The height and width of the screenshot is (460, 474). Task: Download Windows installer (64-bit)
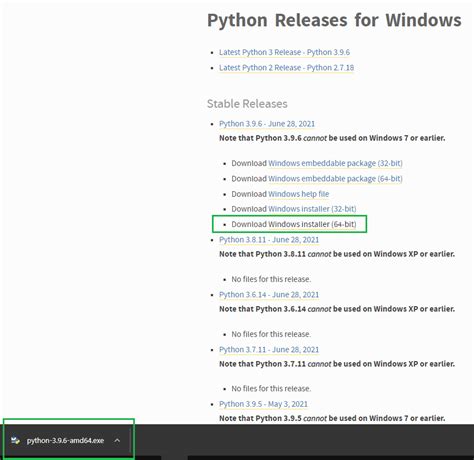(x=312, y=224)
